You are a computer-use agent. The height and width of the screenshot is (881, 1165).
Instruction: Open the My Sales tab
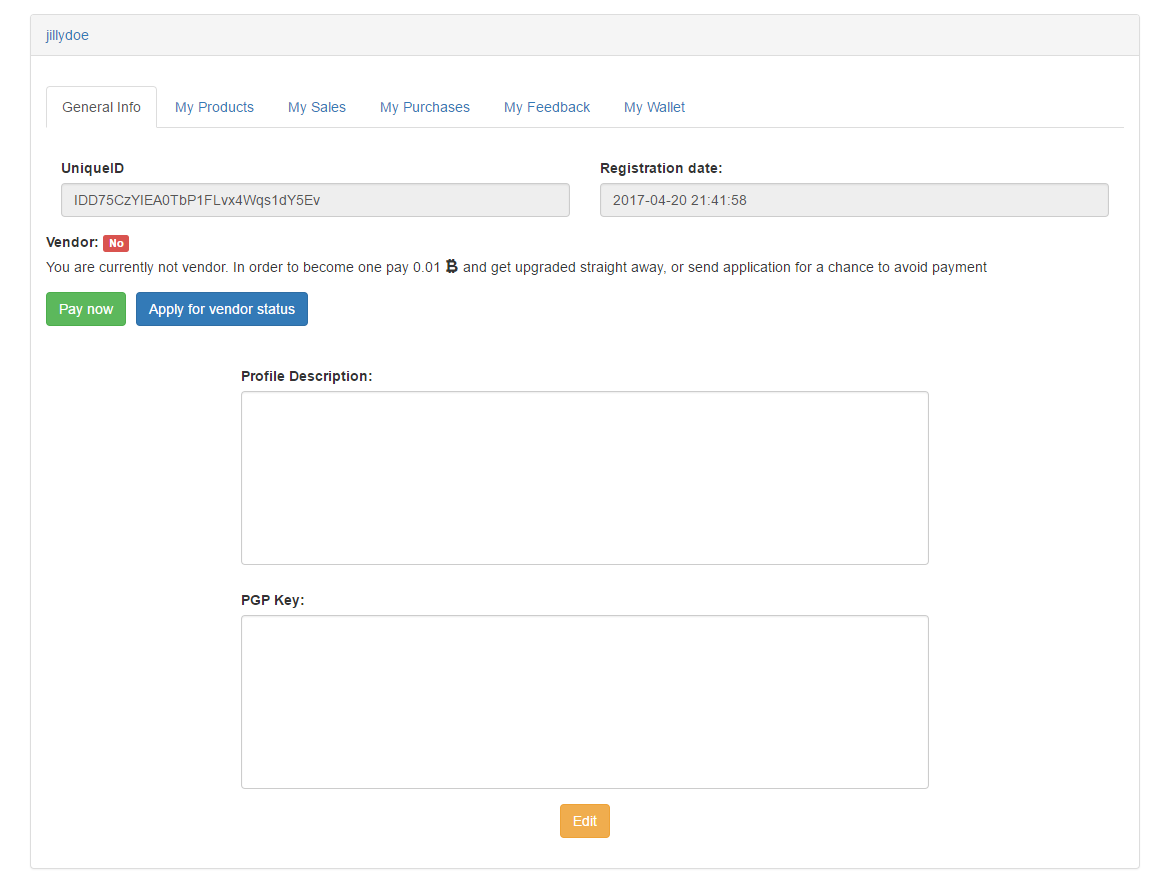point(317,107)
